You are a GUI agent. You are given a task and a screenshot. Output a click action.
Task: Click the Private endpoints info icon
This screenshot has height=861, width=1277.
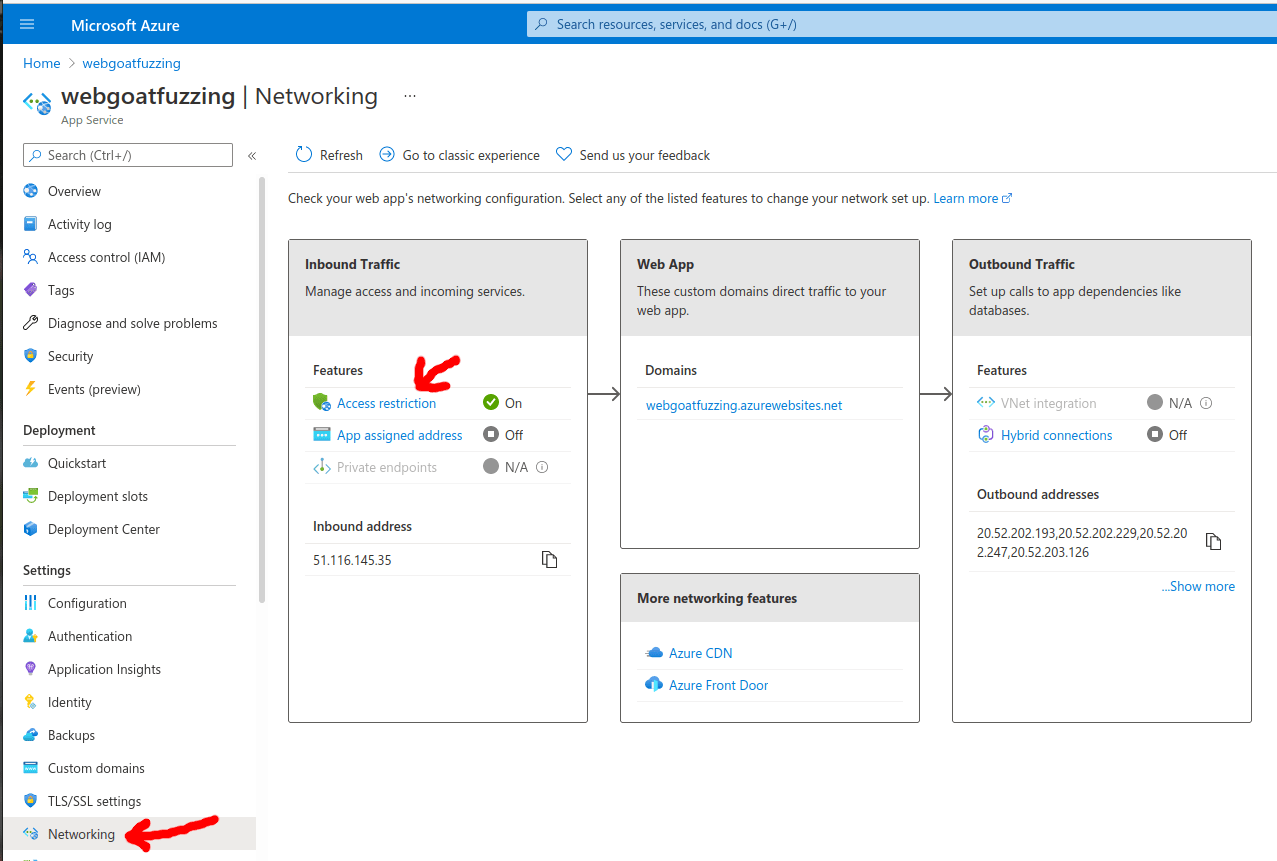tap(542, 467)
